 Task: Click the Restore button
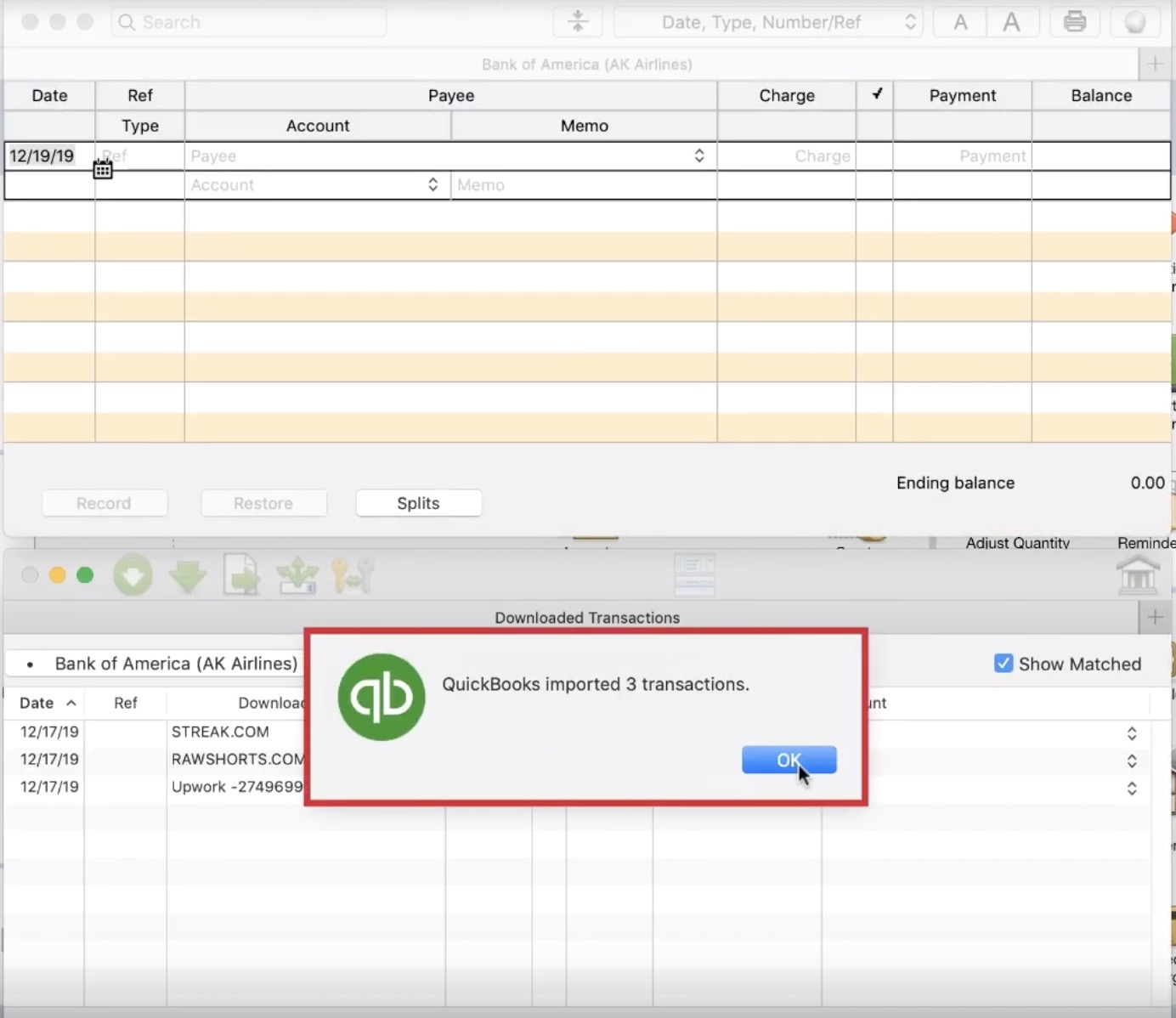pos(263,503)
